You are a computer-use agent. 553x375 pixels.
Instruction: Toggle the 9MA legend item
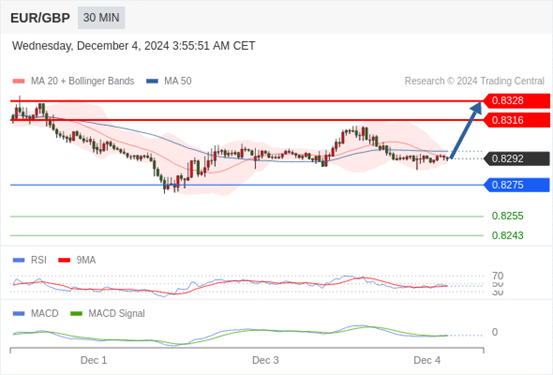77,260
